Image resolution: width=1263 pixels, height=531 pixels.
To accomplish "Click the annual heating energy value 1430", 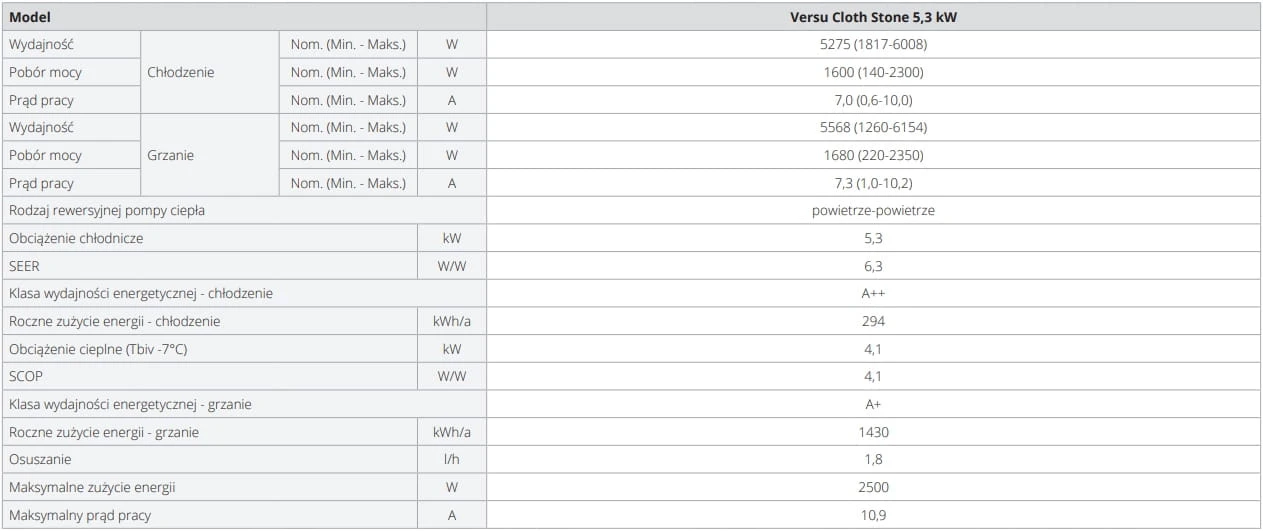I will (x=874, y=432).
